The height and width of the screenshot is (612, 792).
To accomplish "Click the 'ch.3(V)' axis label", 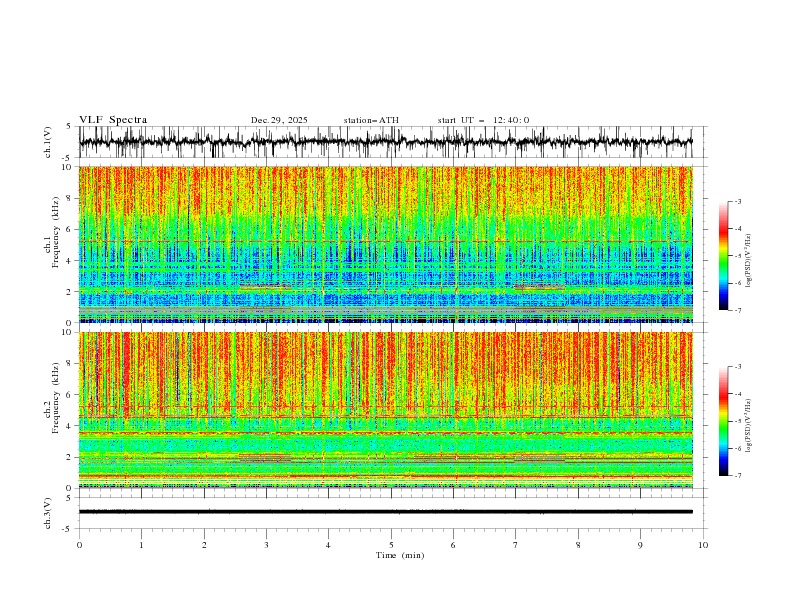I will (x=48, y=513).
